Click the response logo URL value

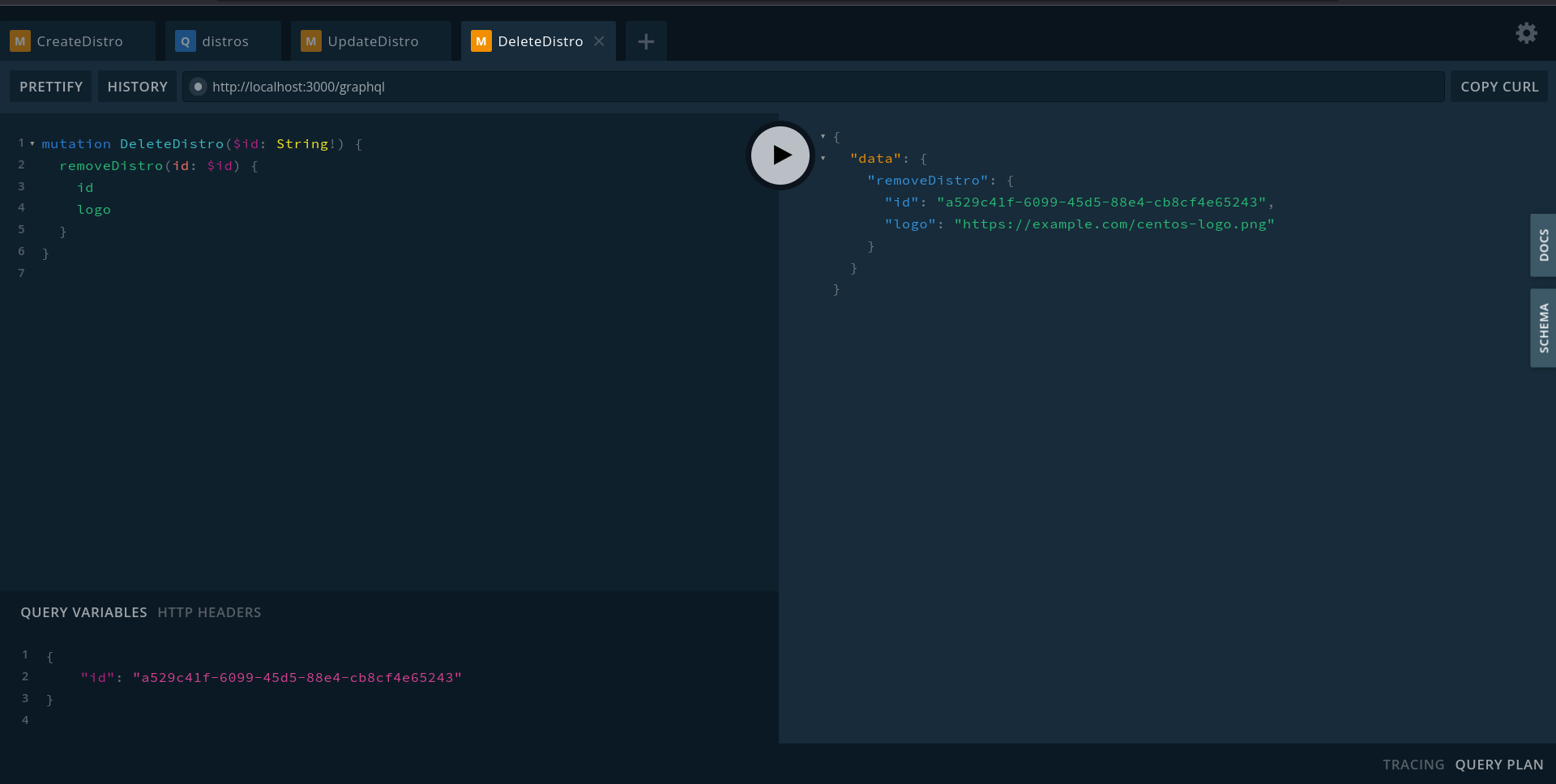(x=1114, y=224)
